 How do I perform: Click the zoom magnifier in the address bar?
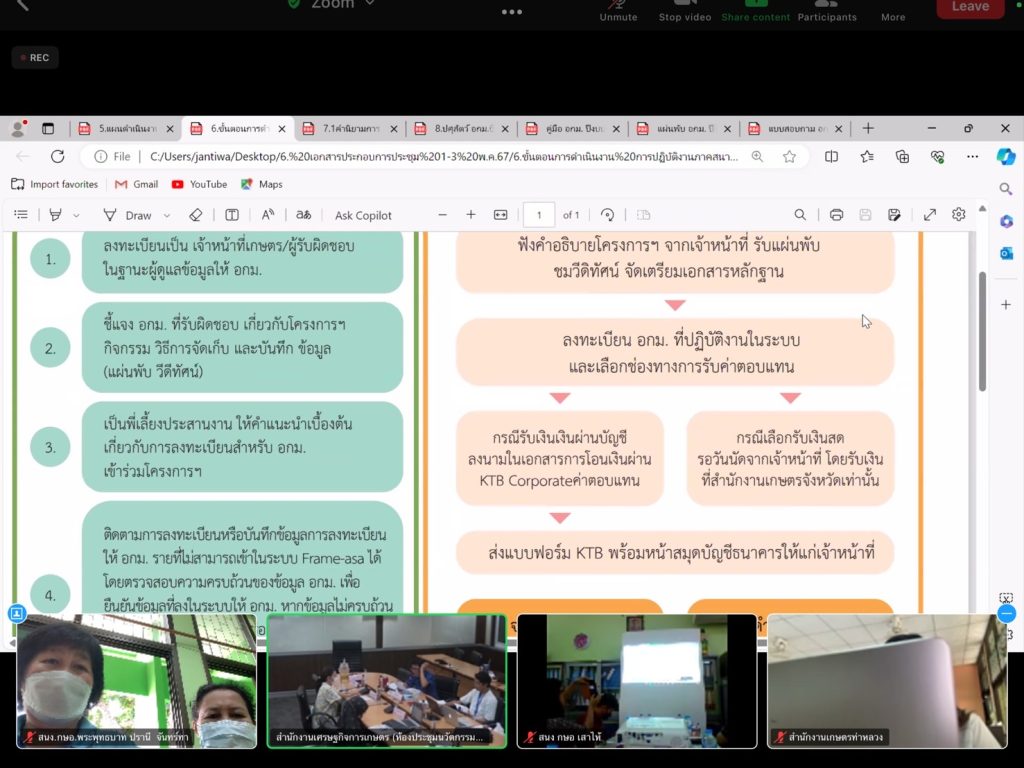pyautogui.click(x=757, y=157)
